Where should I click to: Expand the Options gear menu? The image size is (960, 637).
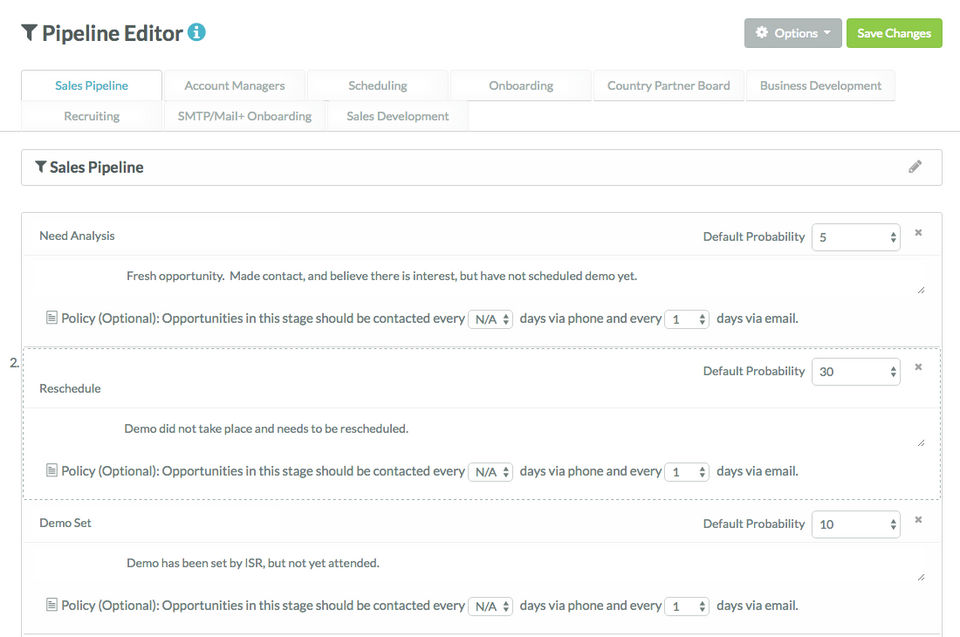pyautogui.click(x=792, y=33)
